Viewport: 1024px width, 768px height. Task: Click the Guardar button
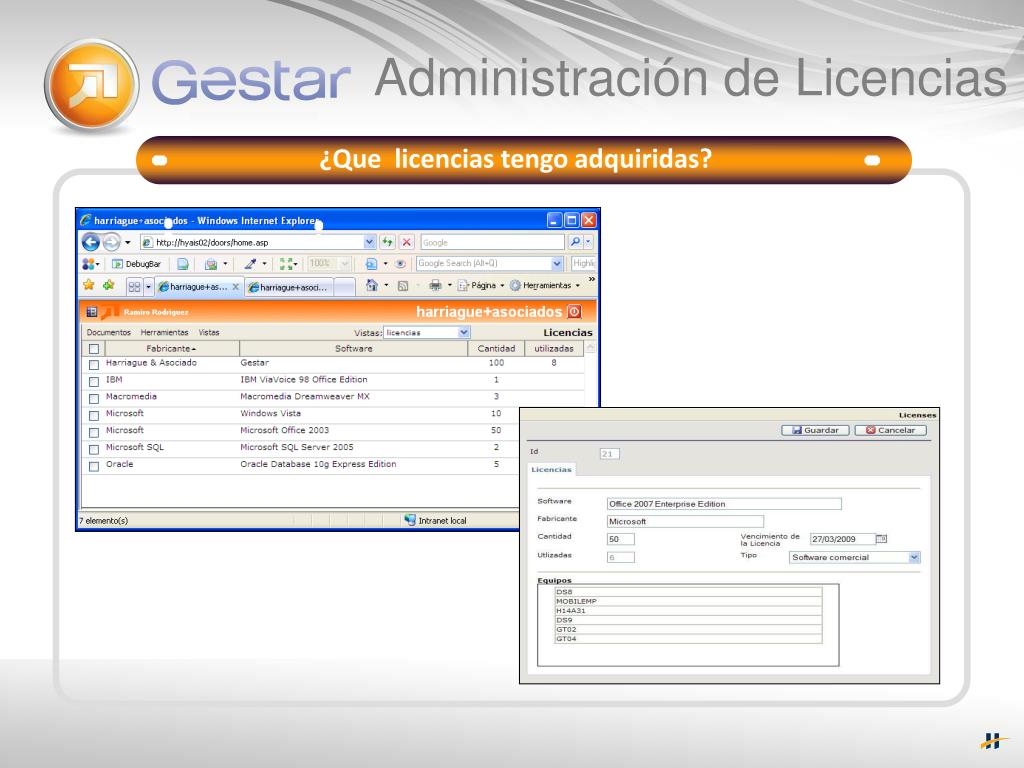pos(815,430)
